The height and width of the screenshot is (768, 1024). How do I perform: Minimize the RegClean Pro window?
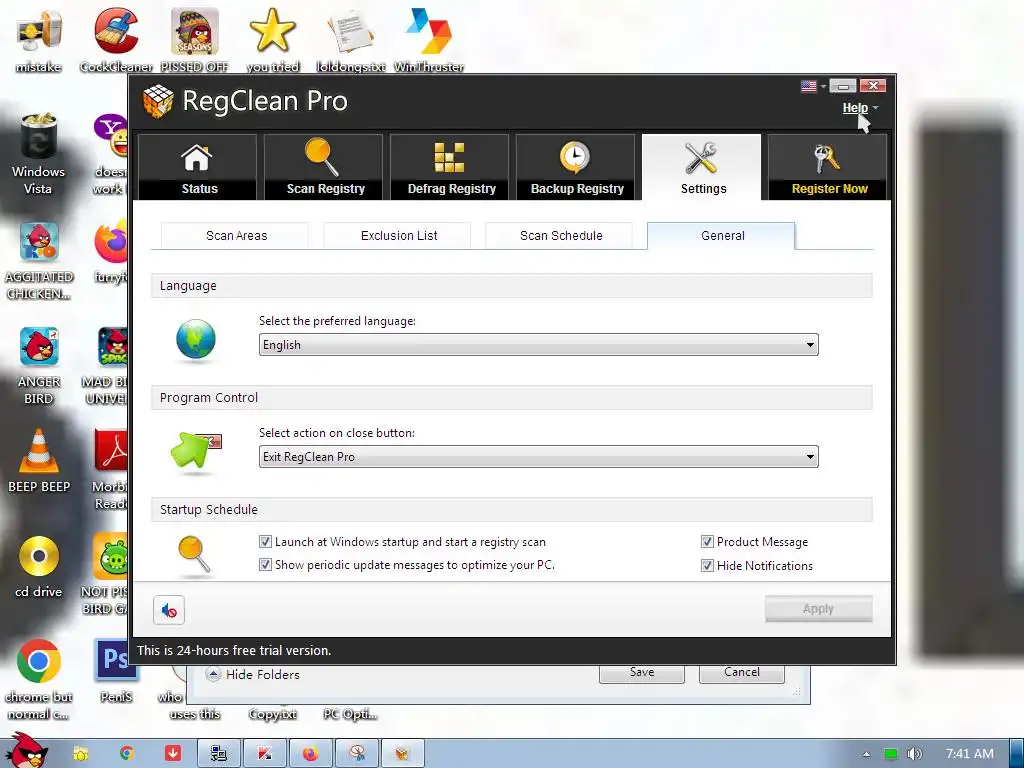tap(843, 86)
